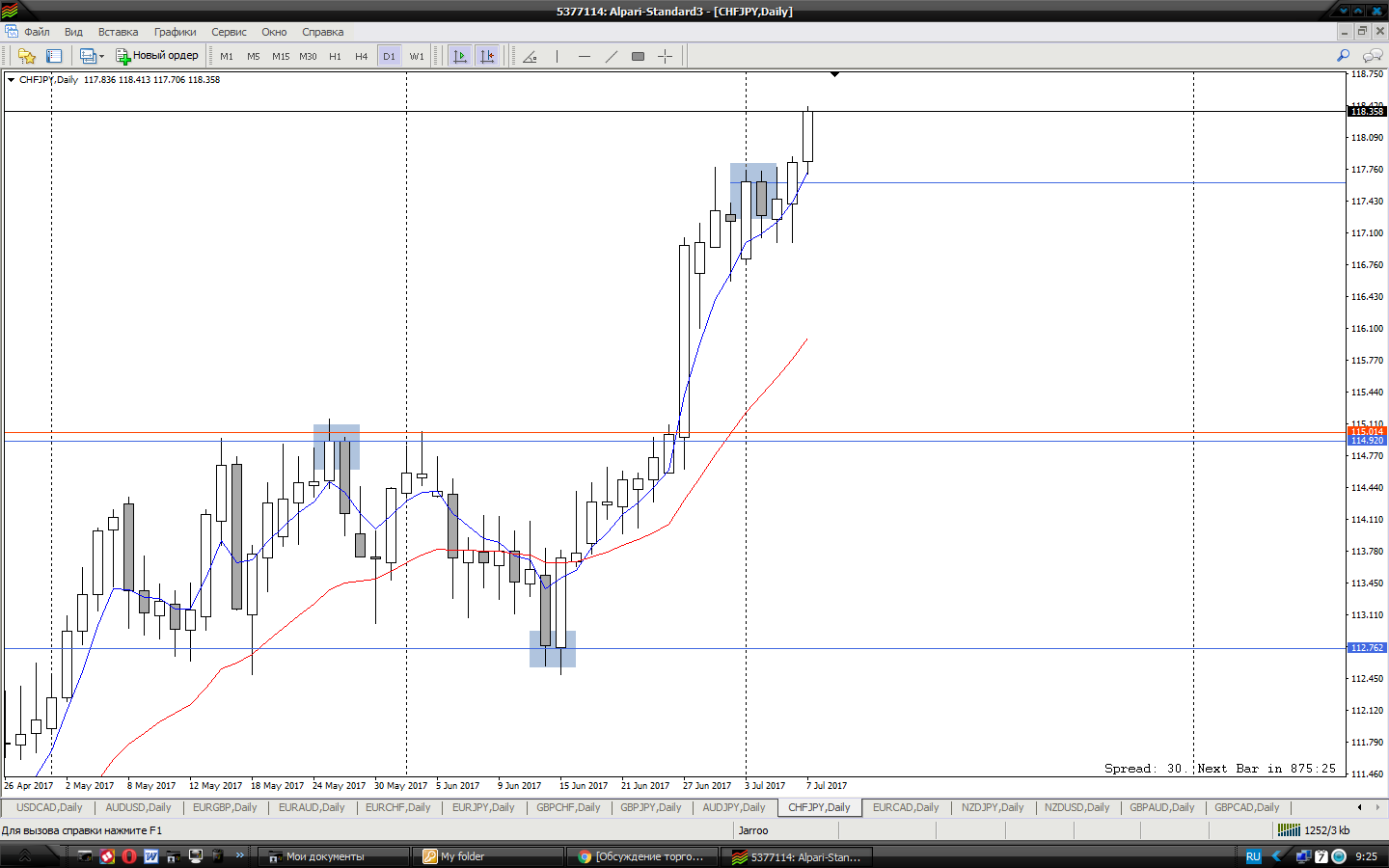
Task: Select the vertical line tool
Action: point(557,56)
